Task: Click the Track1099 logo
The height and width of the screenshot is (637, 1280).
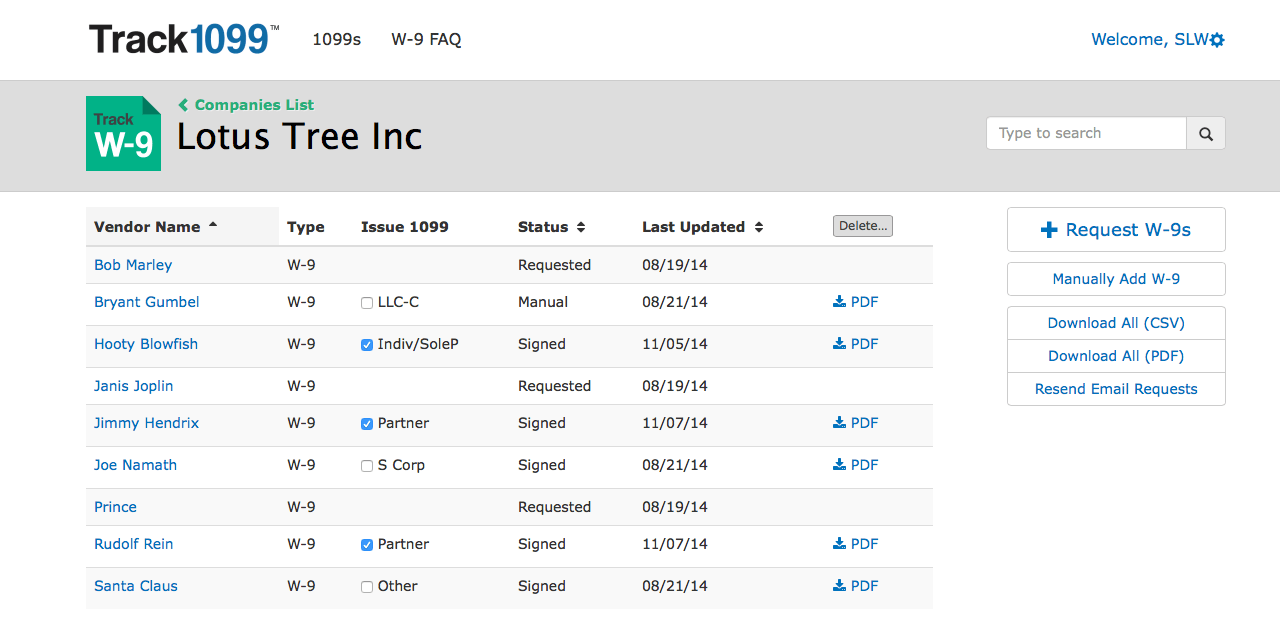Action: 184,39
